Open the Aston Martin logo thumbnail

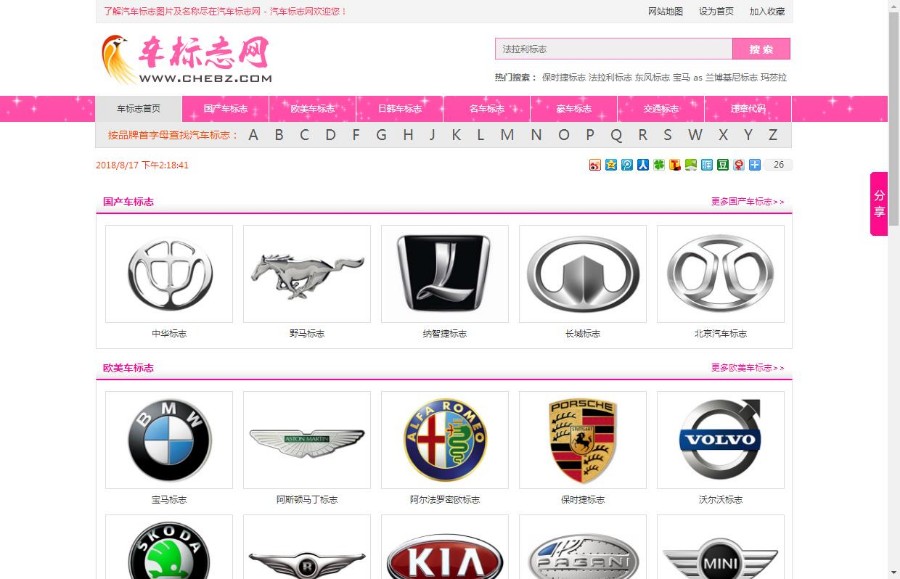307,440
